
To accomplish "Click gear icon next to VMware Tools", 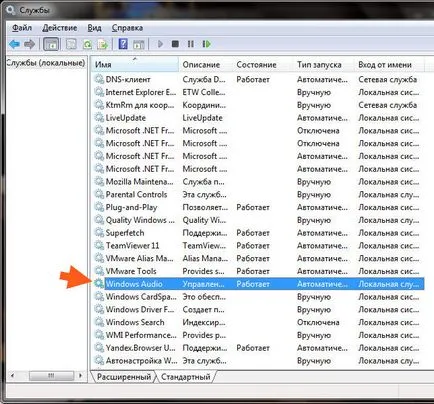I will coord(99,271).
